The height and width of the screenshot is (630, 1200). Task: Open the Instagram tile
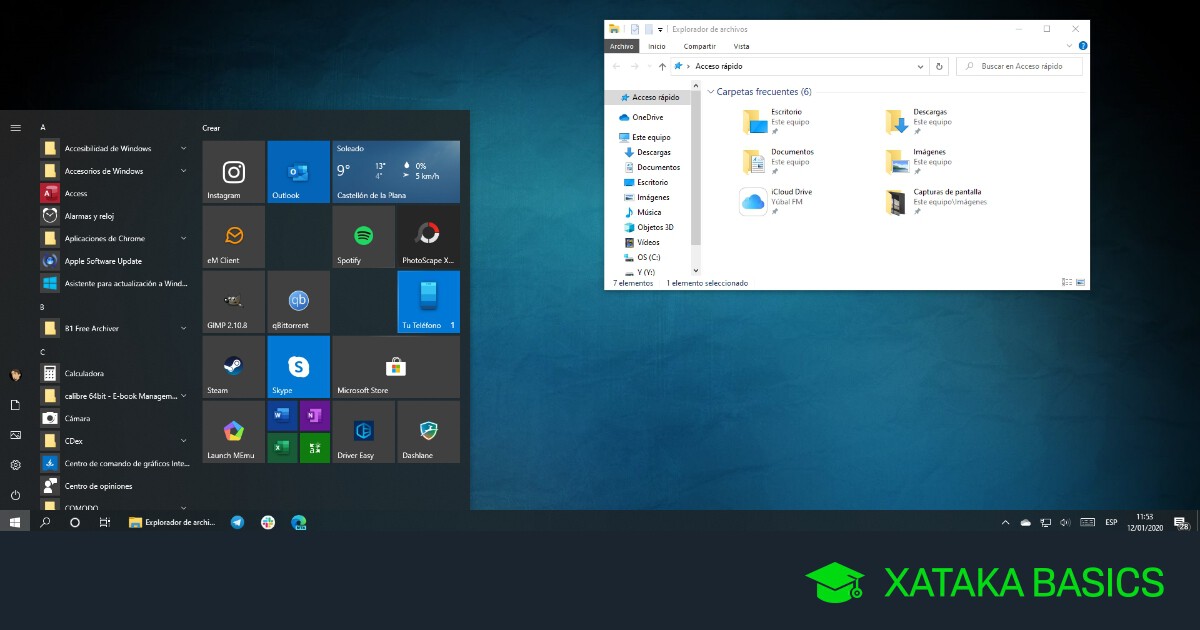pyautogui.click(x=233, y=172)
